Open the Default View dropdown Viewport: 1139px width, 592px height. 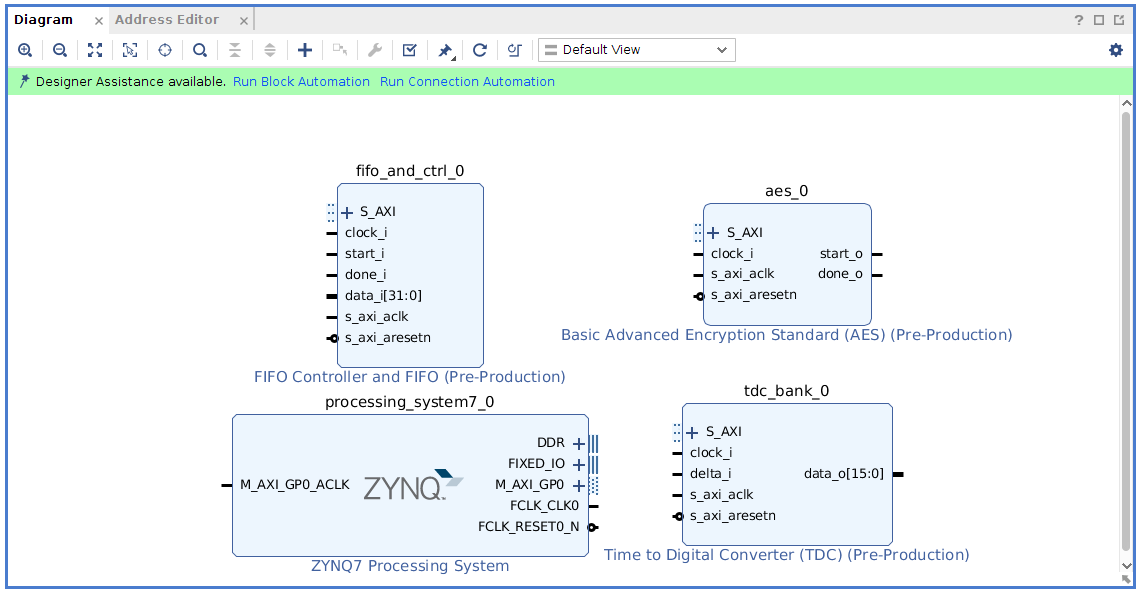pos(637,50)
